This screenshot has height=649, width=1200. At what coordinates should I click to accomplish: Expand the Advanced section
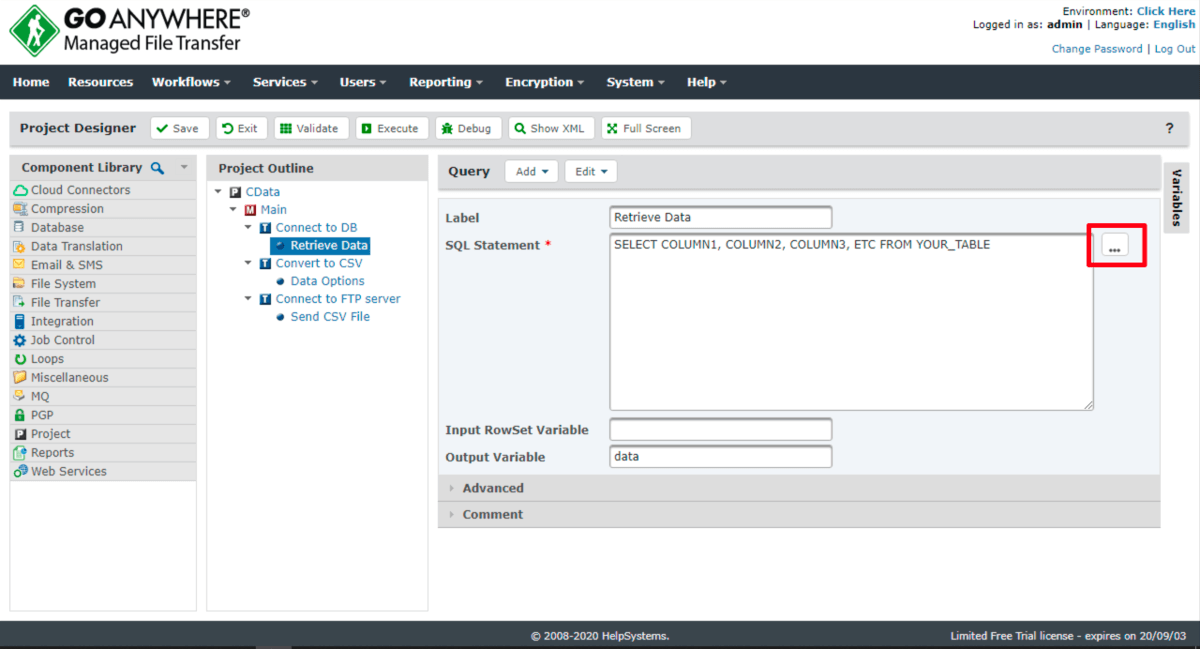point(799,488)
